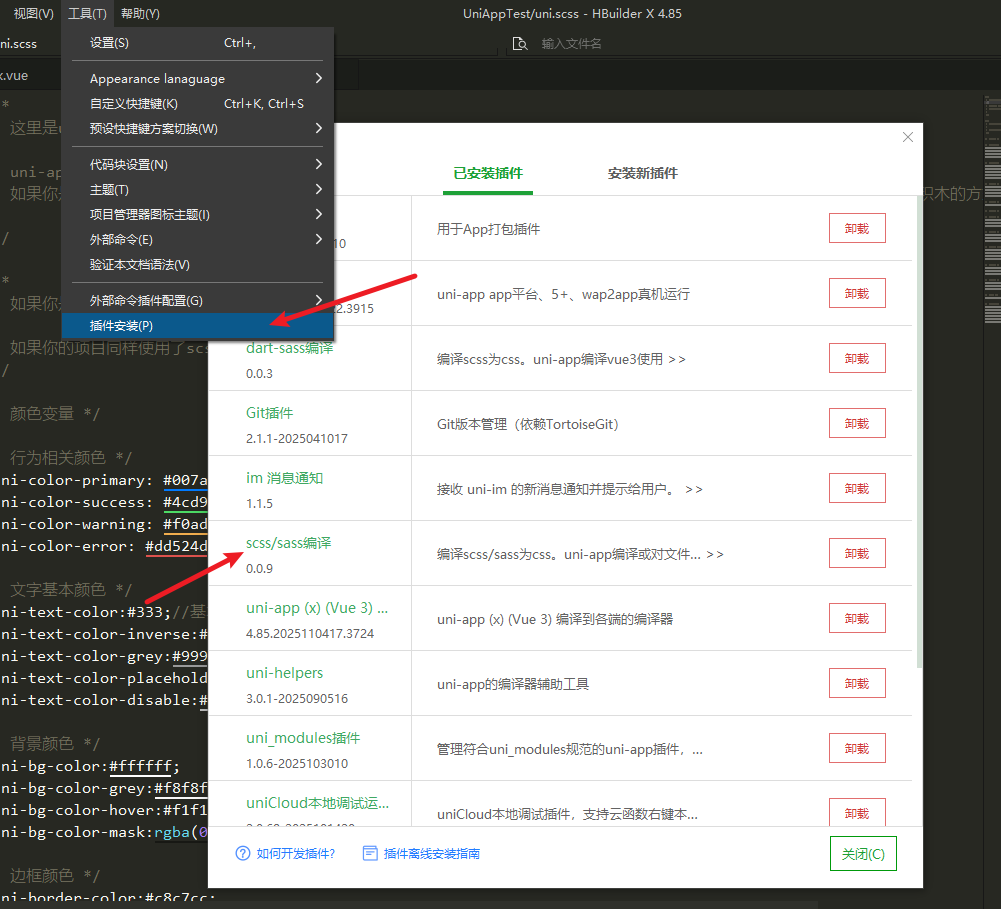Uninstall the dart-sass编译 plugin

pos(857,359)
